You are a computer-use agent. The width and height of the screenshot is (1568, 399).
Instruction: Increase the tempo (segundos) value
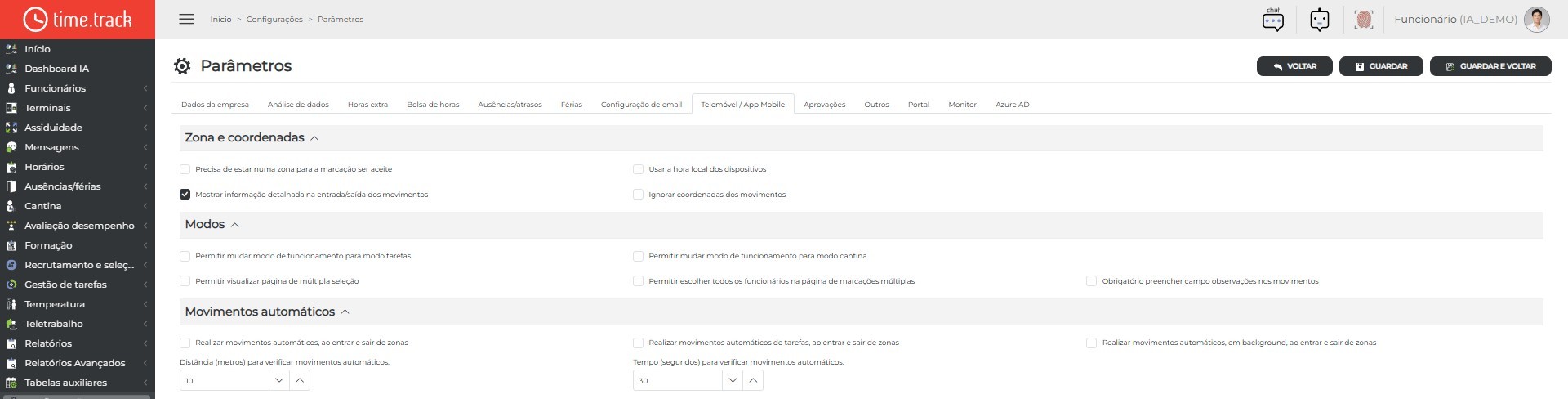(x=753, y=380)
